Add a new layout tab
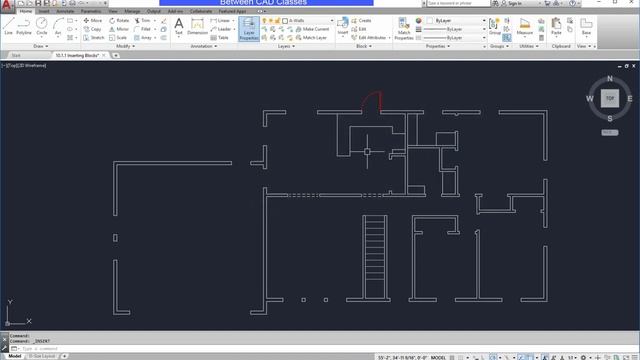Image resolution: width=640 pixels, height=360 pixels. [64, 356]
